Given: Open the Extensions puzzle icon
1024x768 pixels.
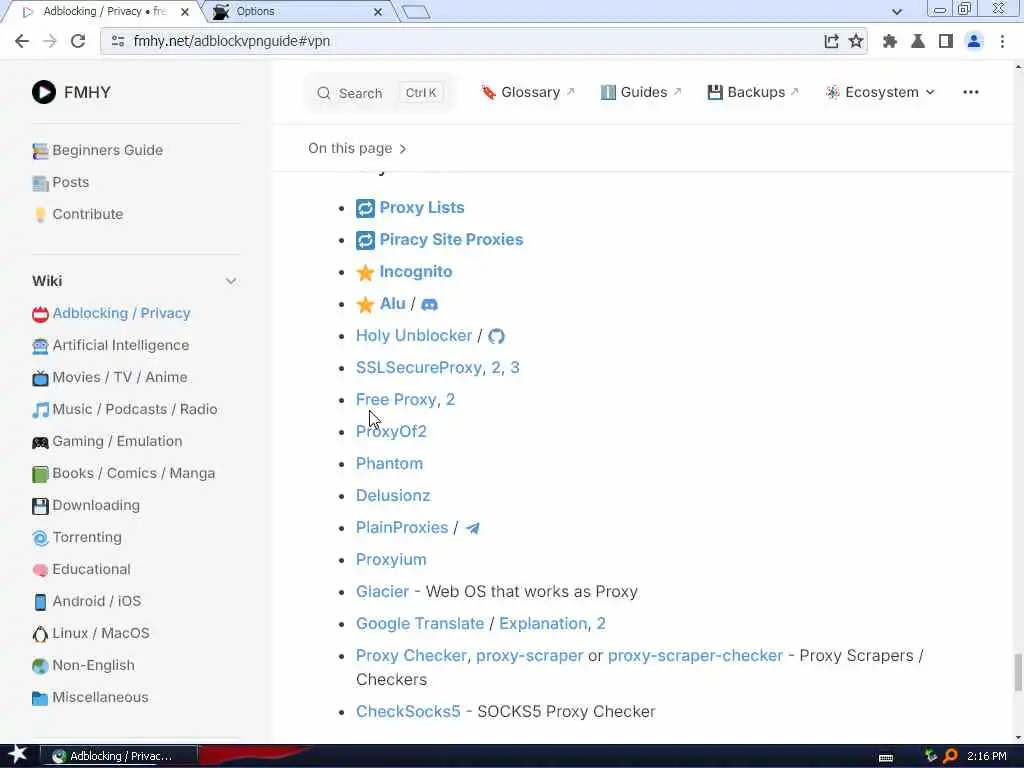Looking at the screenshot, I should click(889, 41).
